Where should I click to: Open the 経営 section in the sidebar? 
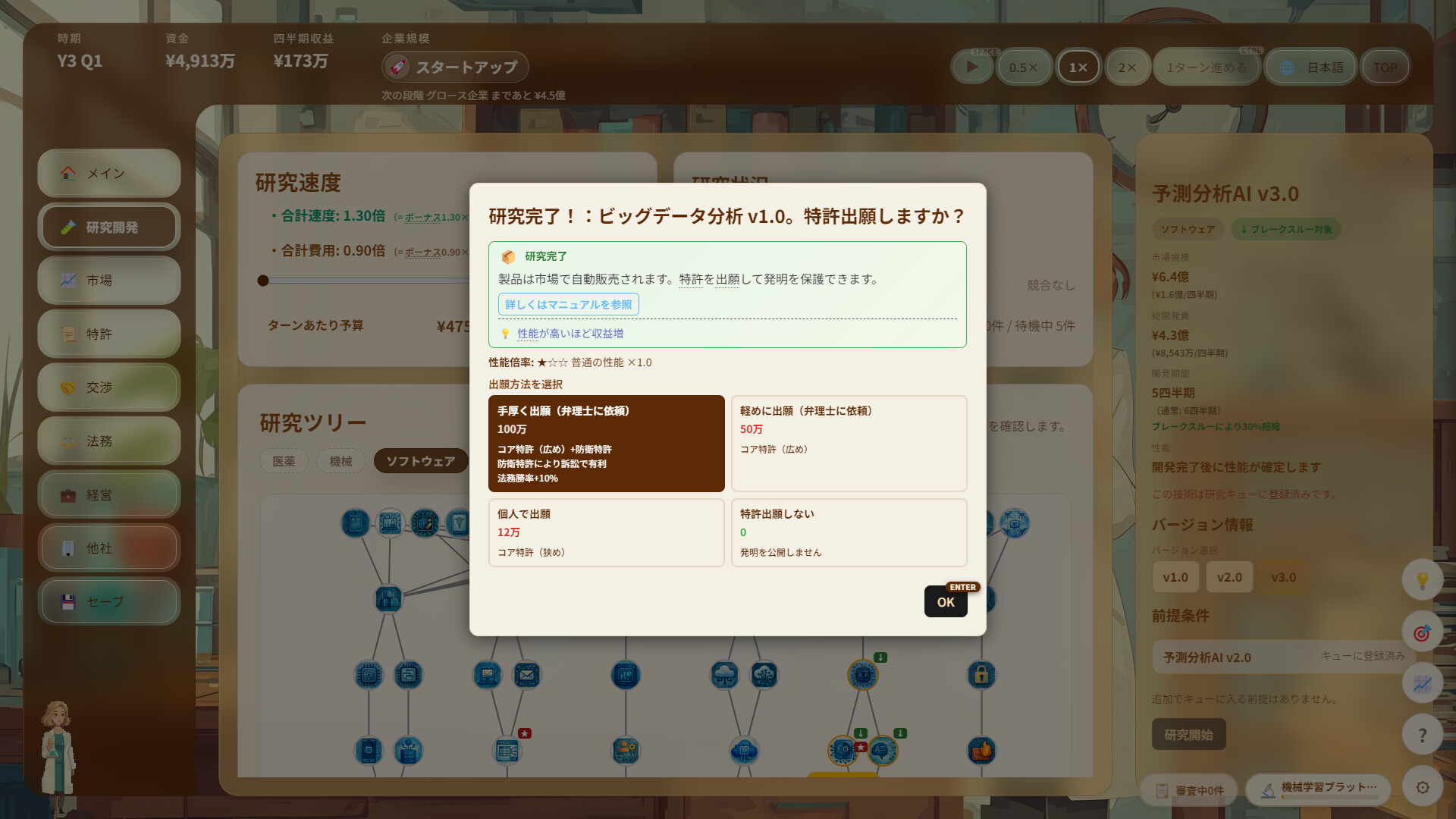tap(108, 494)
